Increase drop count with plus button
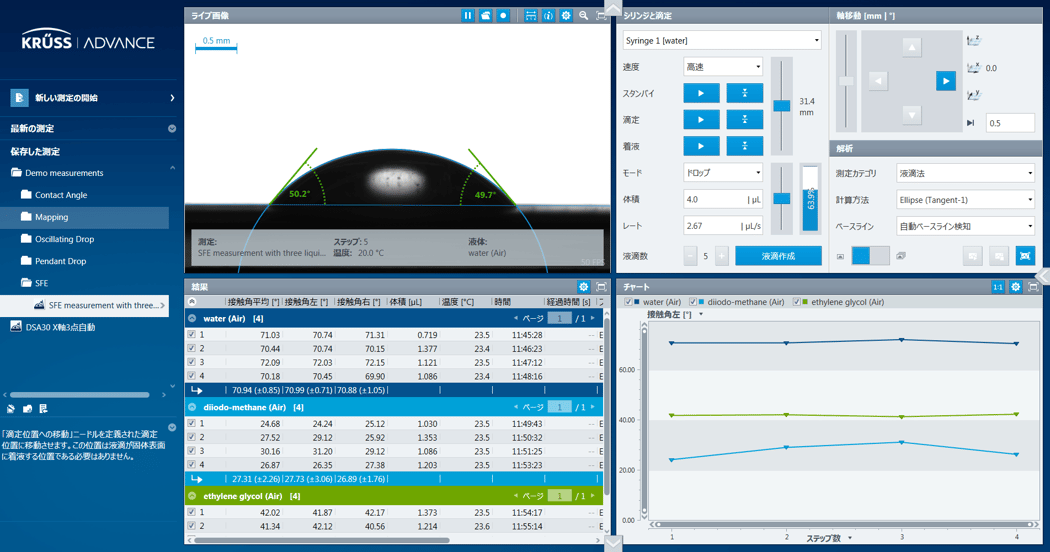Viewport: 1050px width, 552px height. (x=722, y=256)
